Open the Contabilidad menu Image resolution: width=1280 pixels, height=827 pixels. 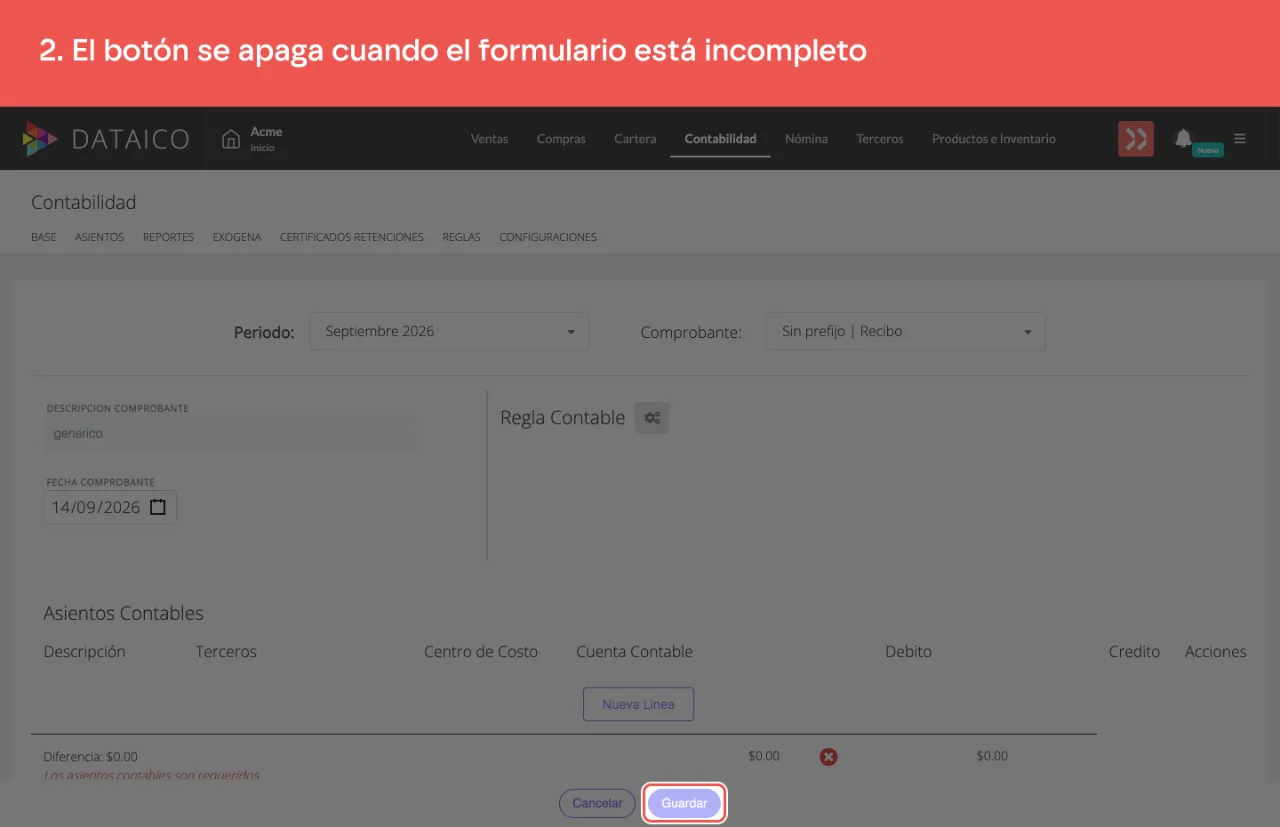tap(720, 139)
